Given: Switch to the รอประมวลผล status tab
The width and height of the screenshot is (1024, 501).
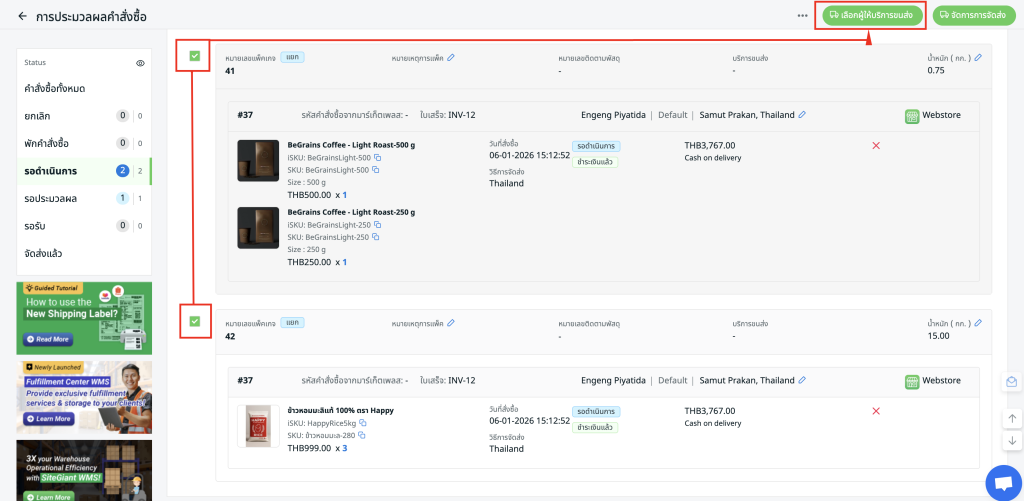Looking at the screenshot, I should tap(50, 199).
